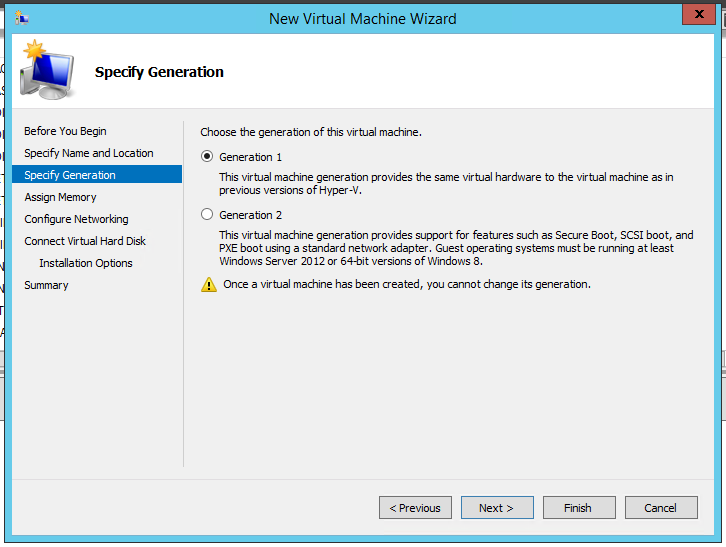The height and width of the screenshot is (547, 726).
Task: Close the wizard window with X
Action: click(x=698, y=16)
